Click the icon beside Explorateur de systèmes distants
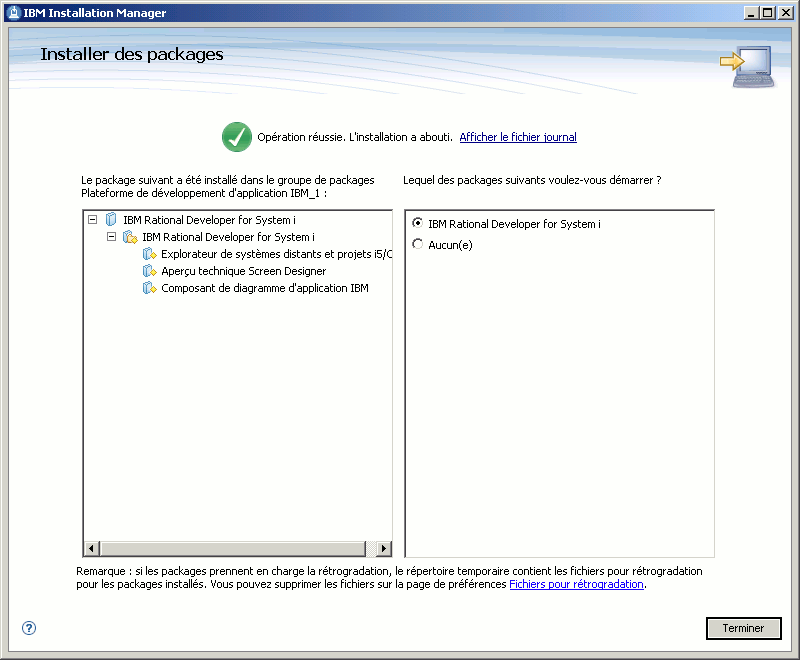800x660 pixels. tap(149, 254)
